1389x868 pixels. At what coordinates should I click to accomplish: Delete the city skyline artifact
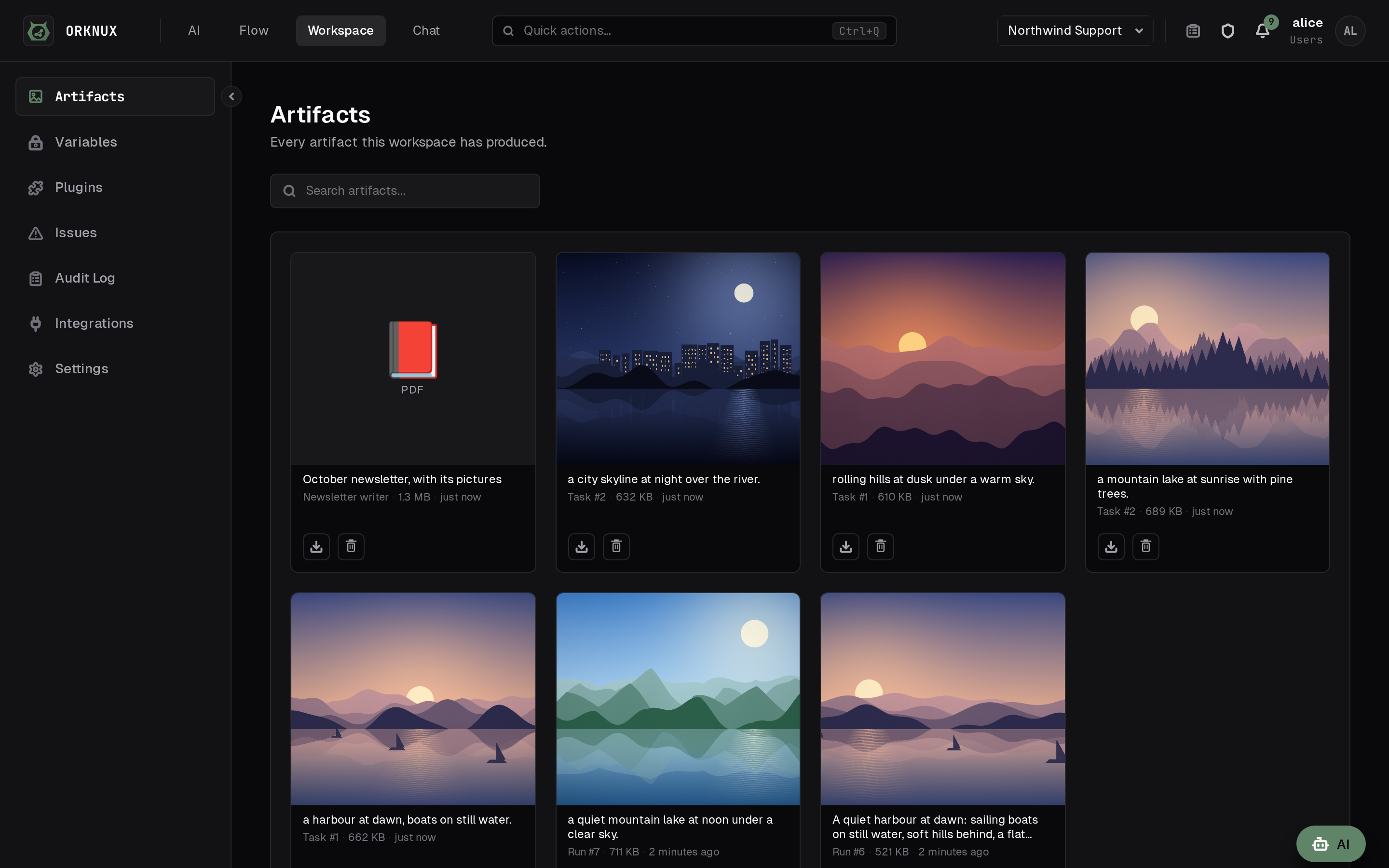coord(616,546)
